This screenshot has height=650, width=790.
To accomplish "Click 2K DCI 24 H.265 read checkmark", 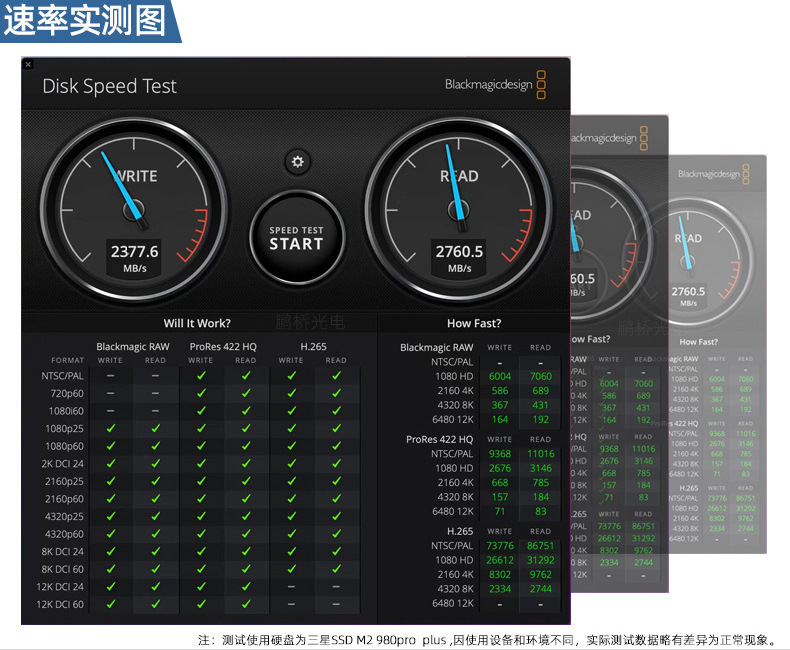I will (x=336, y=464).
